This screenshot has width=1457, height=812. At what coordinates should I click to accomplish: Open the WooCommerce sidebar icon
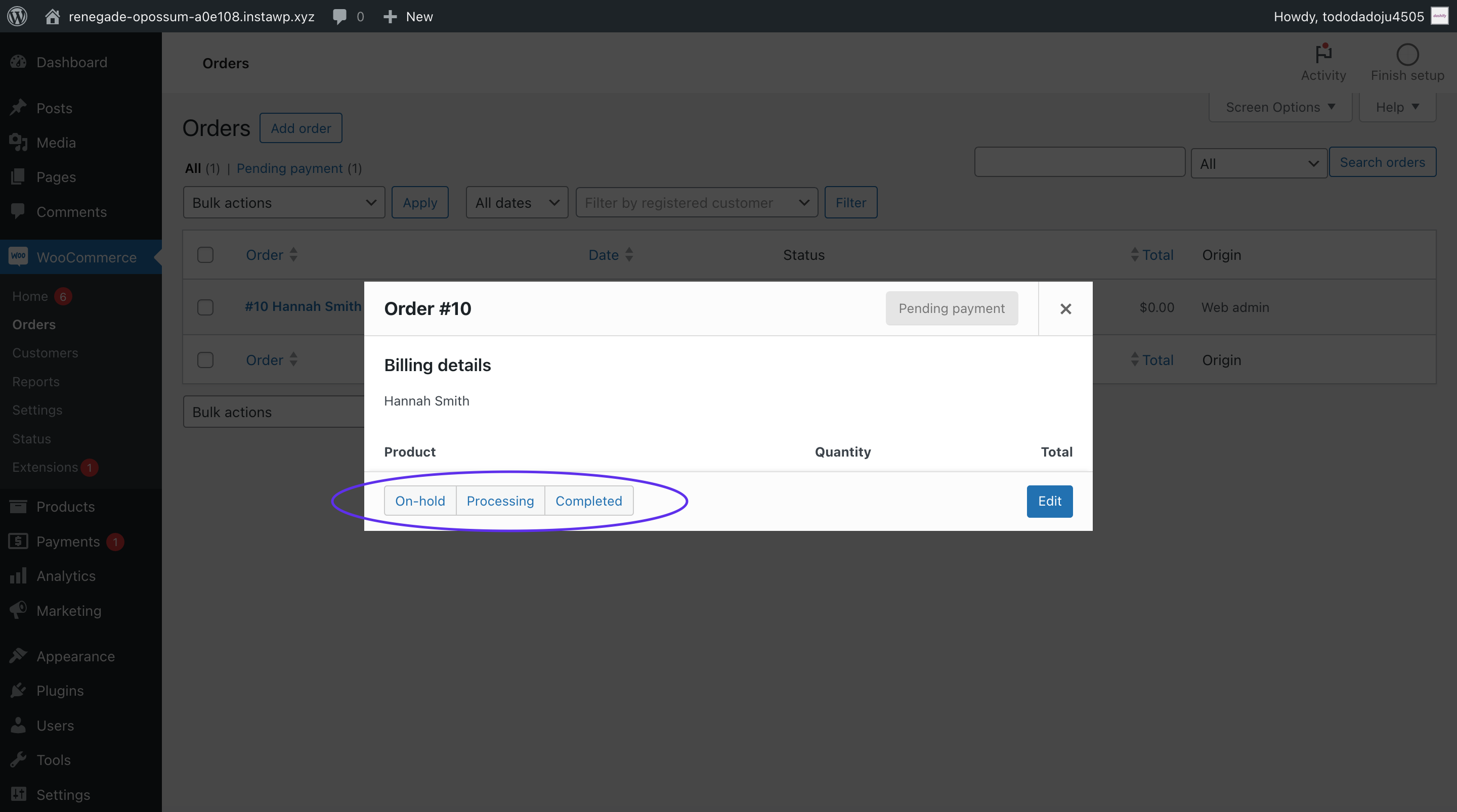tap(19, 257)
